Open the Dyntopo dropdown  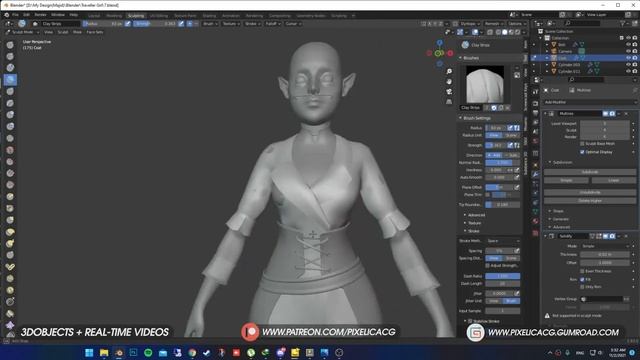469,24
